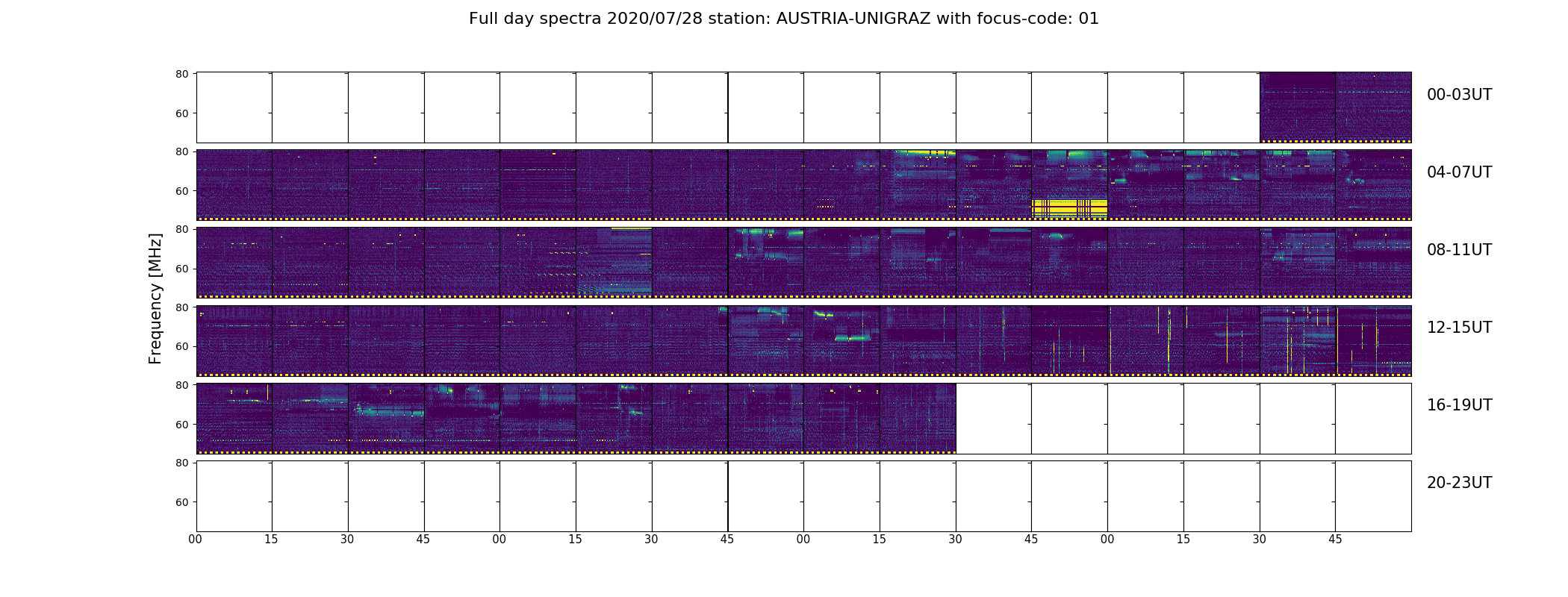
Task: Open the last spectrogram panel of the 08-11UT row
Action: point(1373,263)
